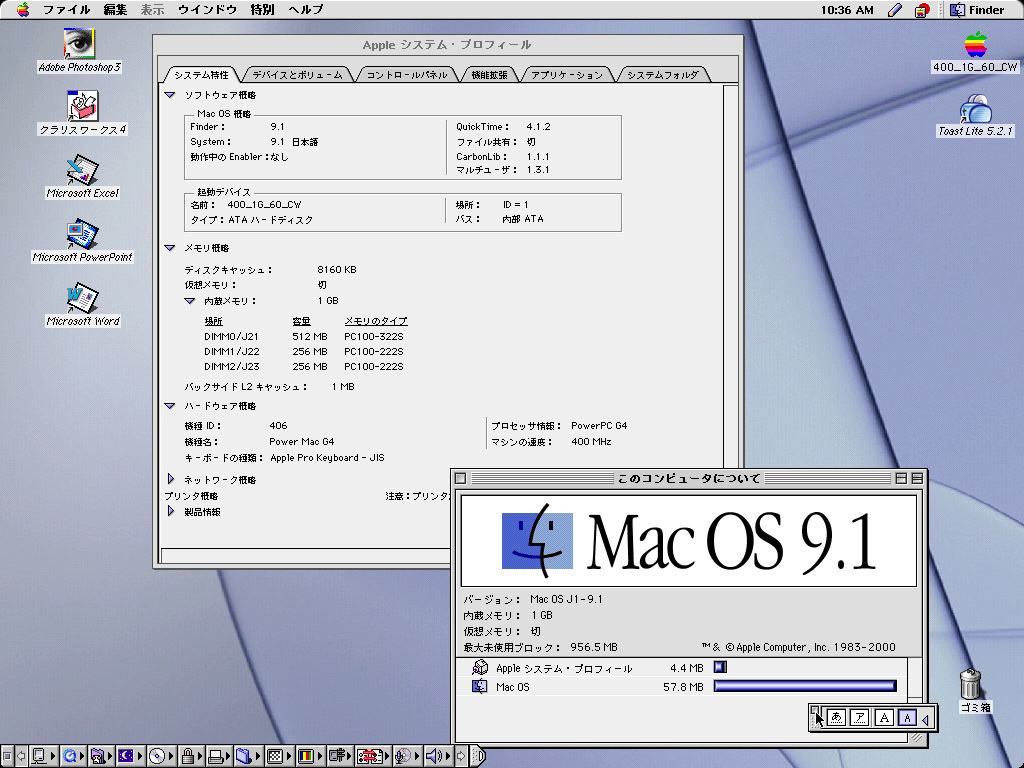
Task: Expand the ネットワーク概略 section
Action: [170, 479]
